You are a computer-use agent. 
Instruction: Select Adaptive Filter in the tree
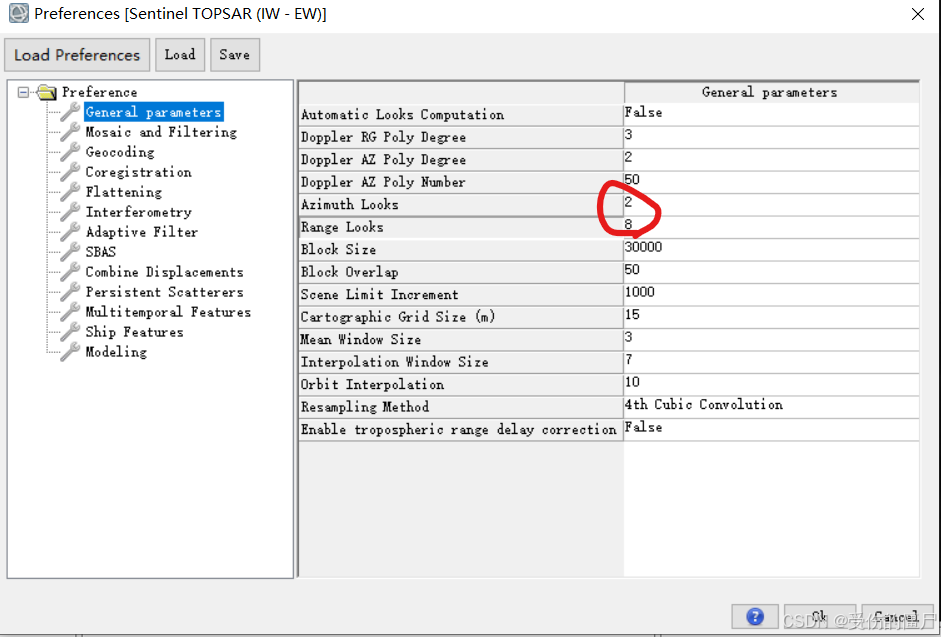click(x=141, y=232)
